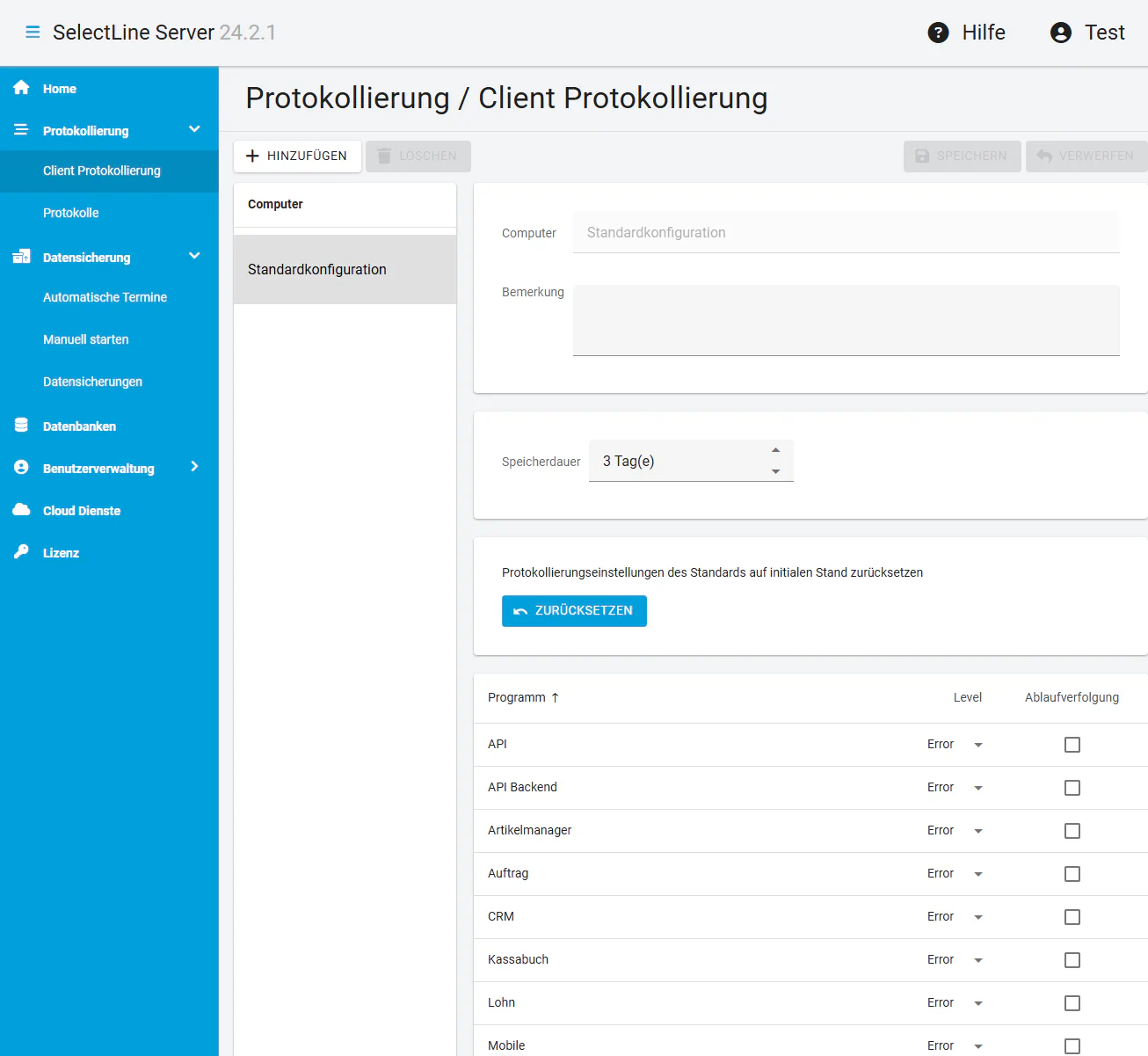Click the Cloud Dienste cloud icon
The image size is (1148, 1056).
pyautogui.click(x=20, y=510)
